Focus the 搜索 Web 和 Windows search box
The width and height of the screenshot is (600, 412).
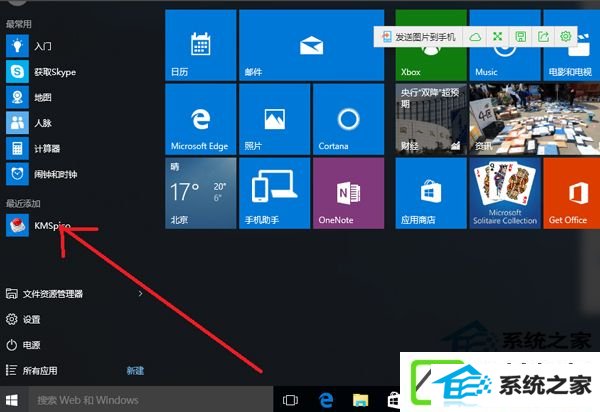click(x=150, y=400)
